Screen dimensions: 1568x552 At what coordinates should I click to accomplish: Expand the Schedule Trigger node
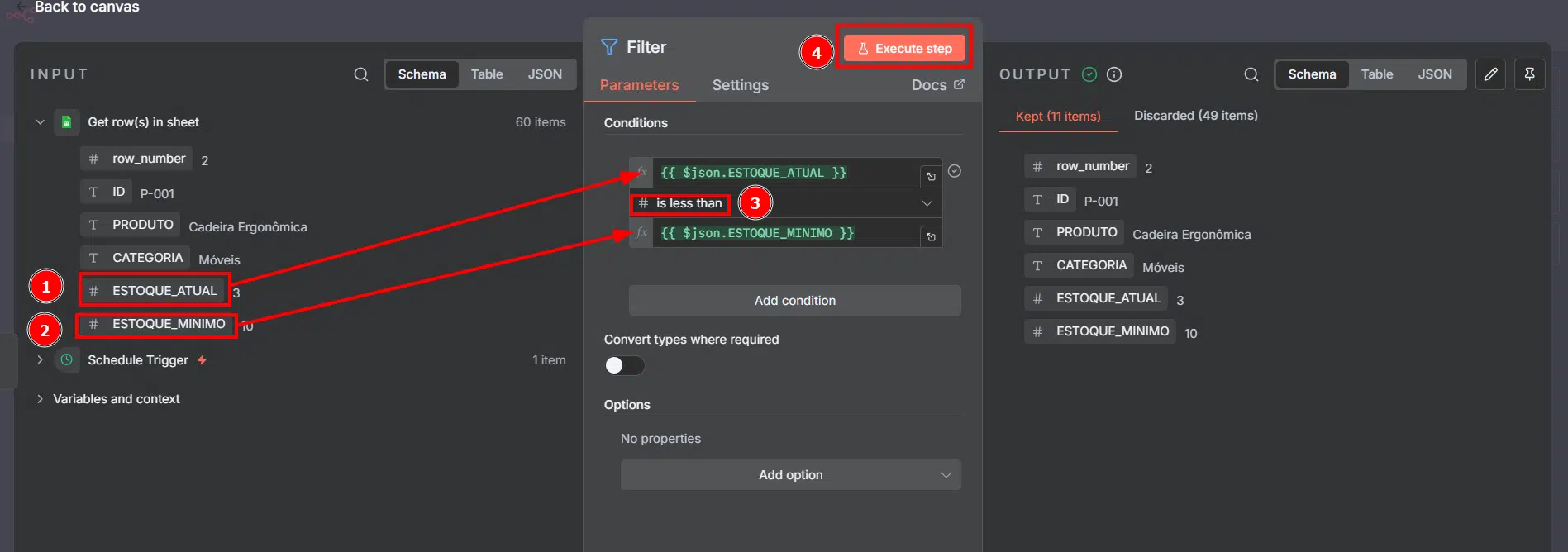pyautogui.click(x=40, y=360)
